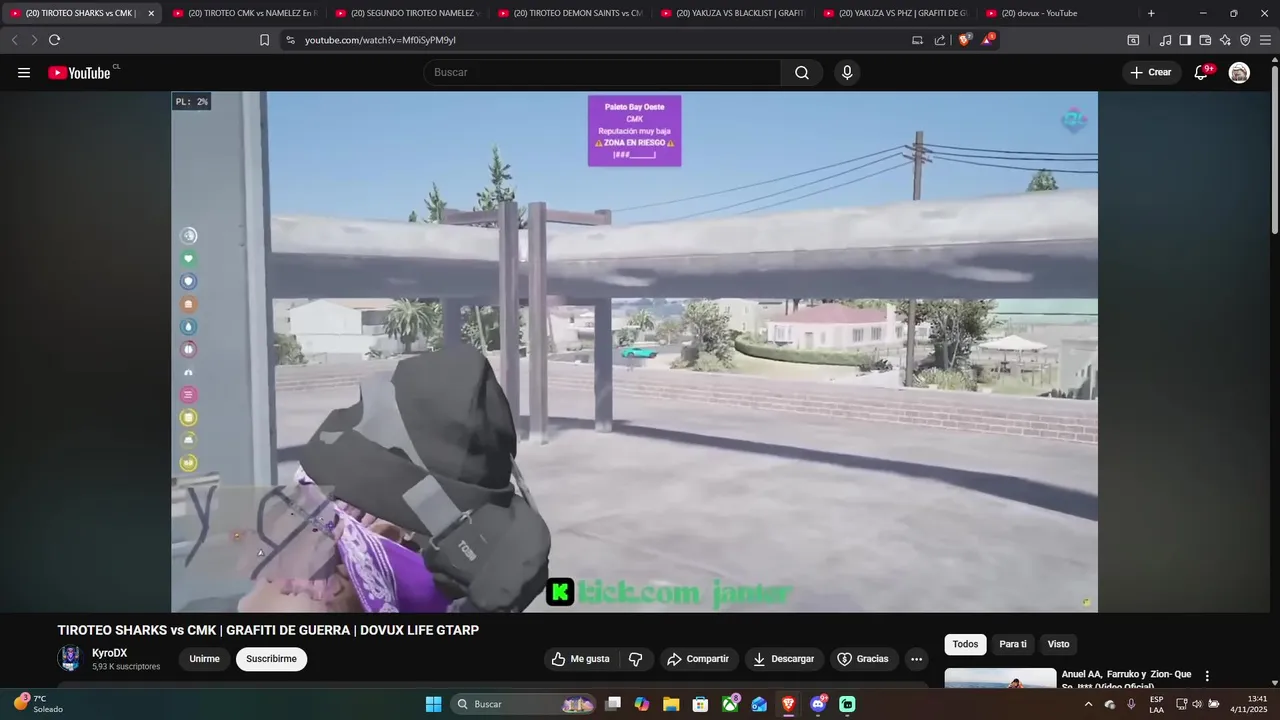Open Brave Shields lion icon
This screenshot has height=720, width=1280.
[x=964, y=40]
